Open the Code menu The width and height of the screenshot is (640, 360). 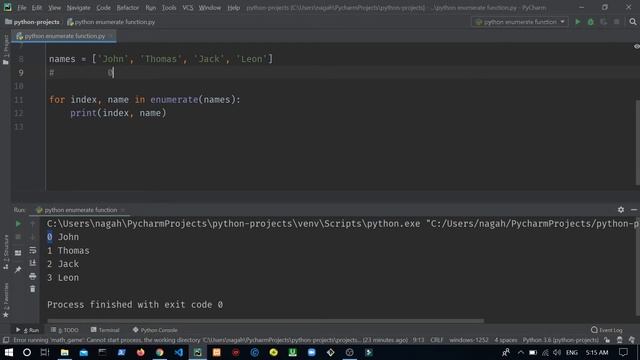pyautogui.click(x=103, y=8)
